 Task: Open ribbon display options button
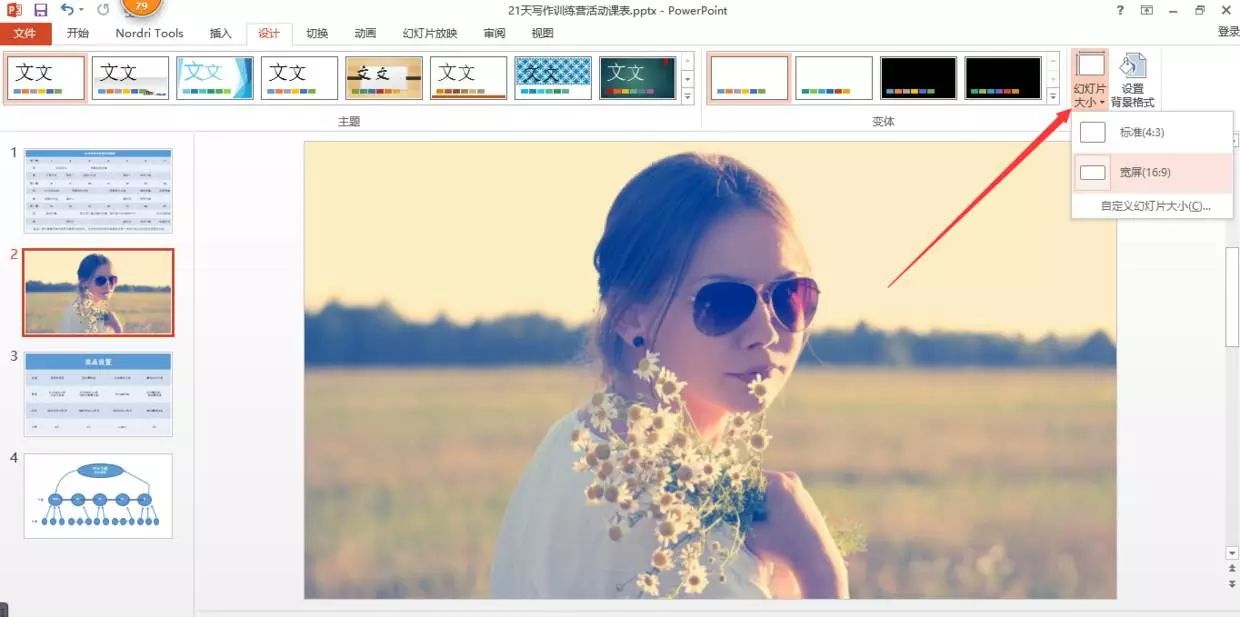click(1146, 10)
